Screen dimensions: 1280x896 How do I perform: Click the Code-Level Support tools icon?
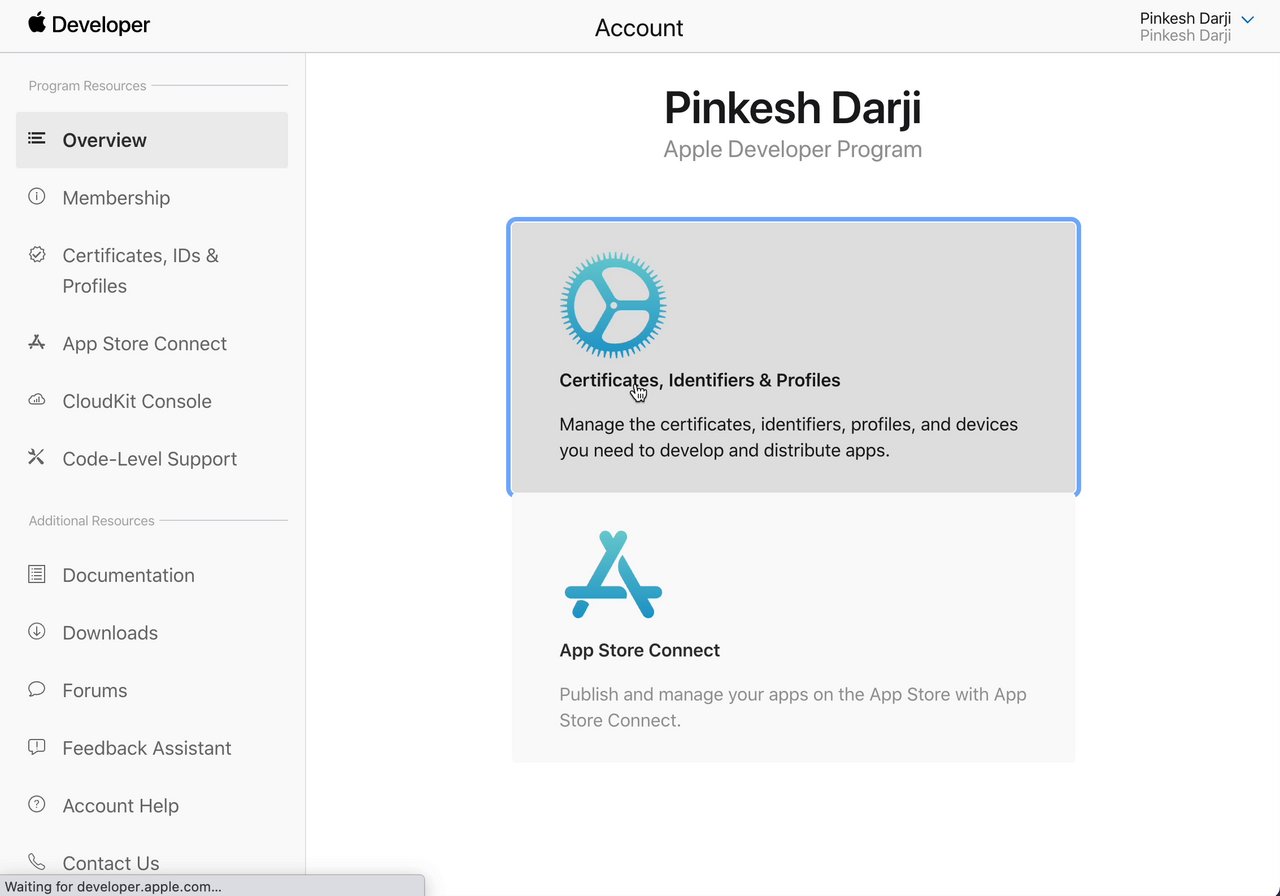point(37,458)
